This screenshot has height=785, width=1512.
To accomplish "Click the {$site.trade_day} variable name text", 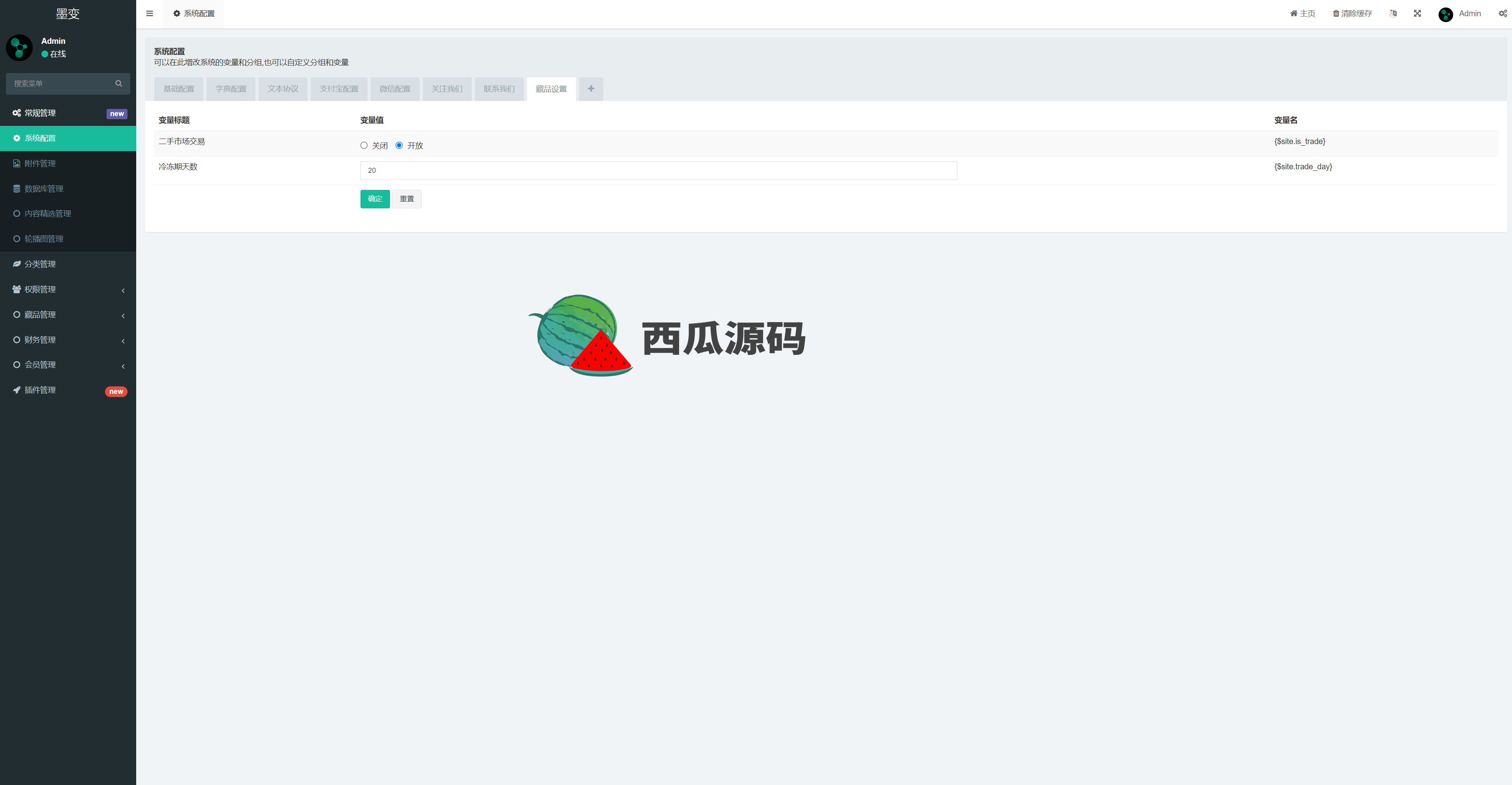I will pyautogui.click(x=1303, y=167).
